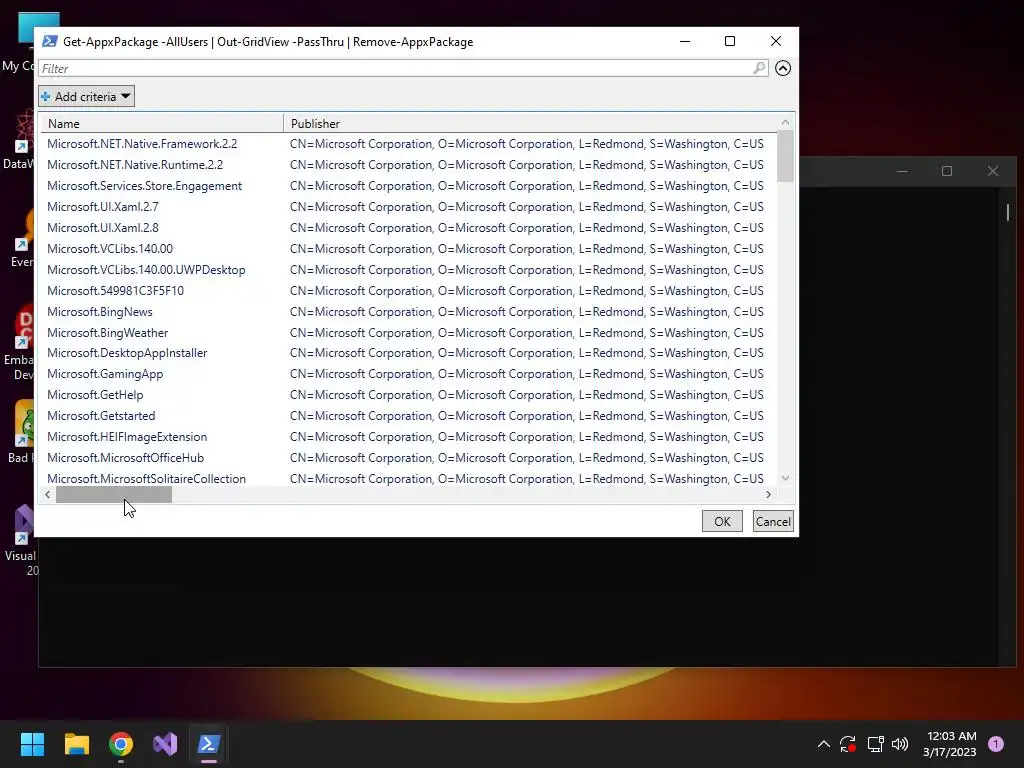Click the search magnifier icon in Filter box
The image size is (1024, 768).
pyautogui.click(x=758, y=68)
